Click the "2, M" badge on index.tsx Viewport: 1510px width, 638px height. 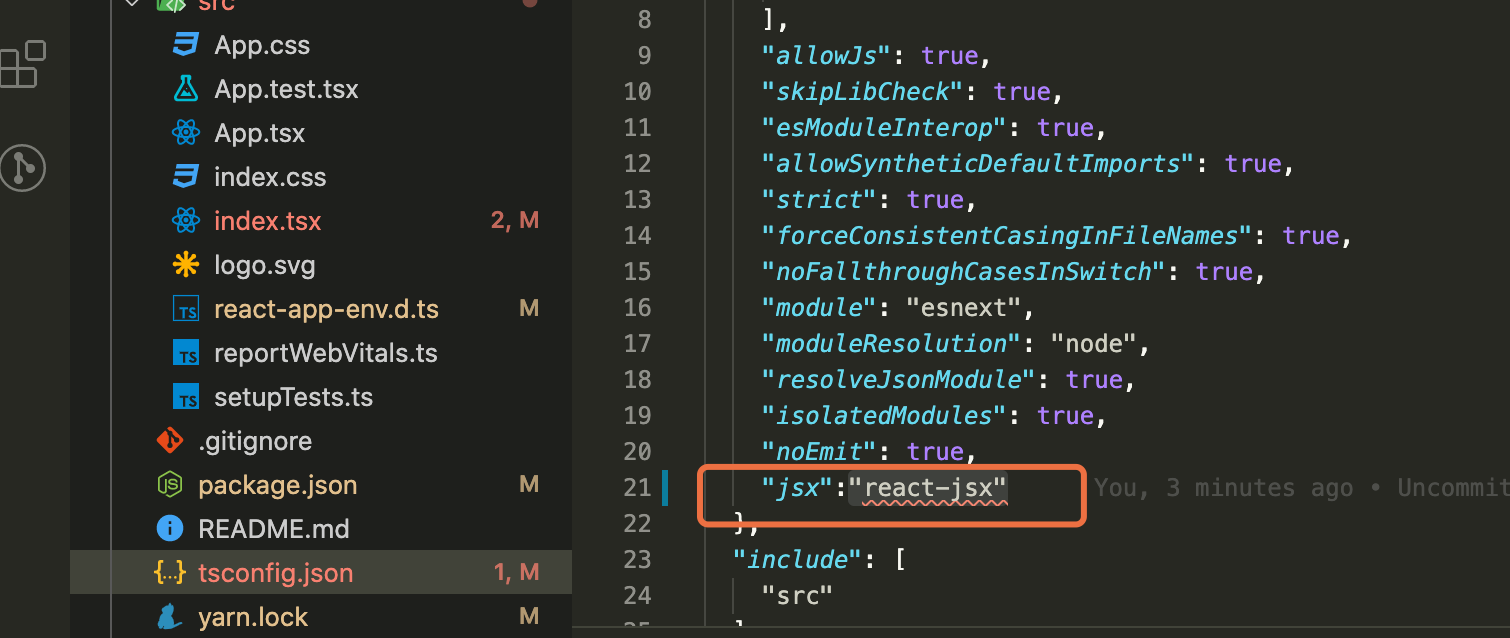[515, 221]
